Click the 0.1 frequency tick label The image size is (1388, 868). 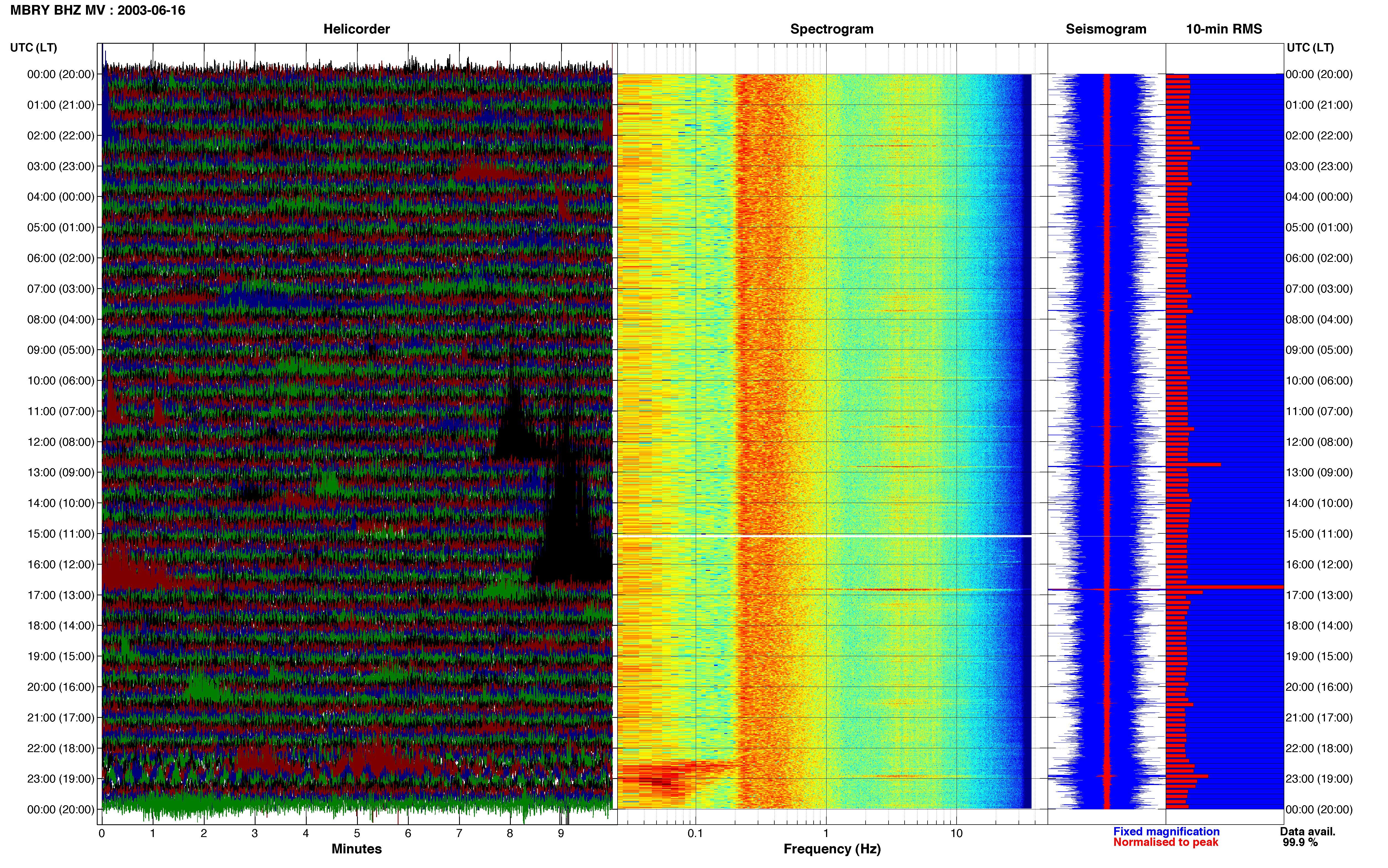695,833
